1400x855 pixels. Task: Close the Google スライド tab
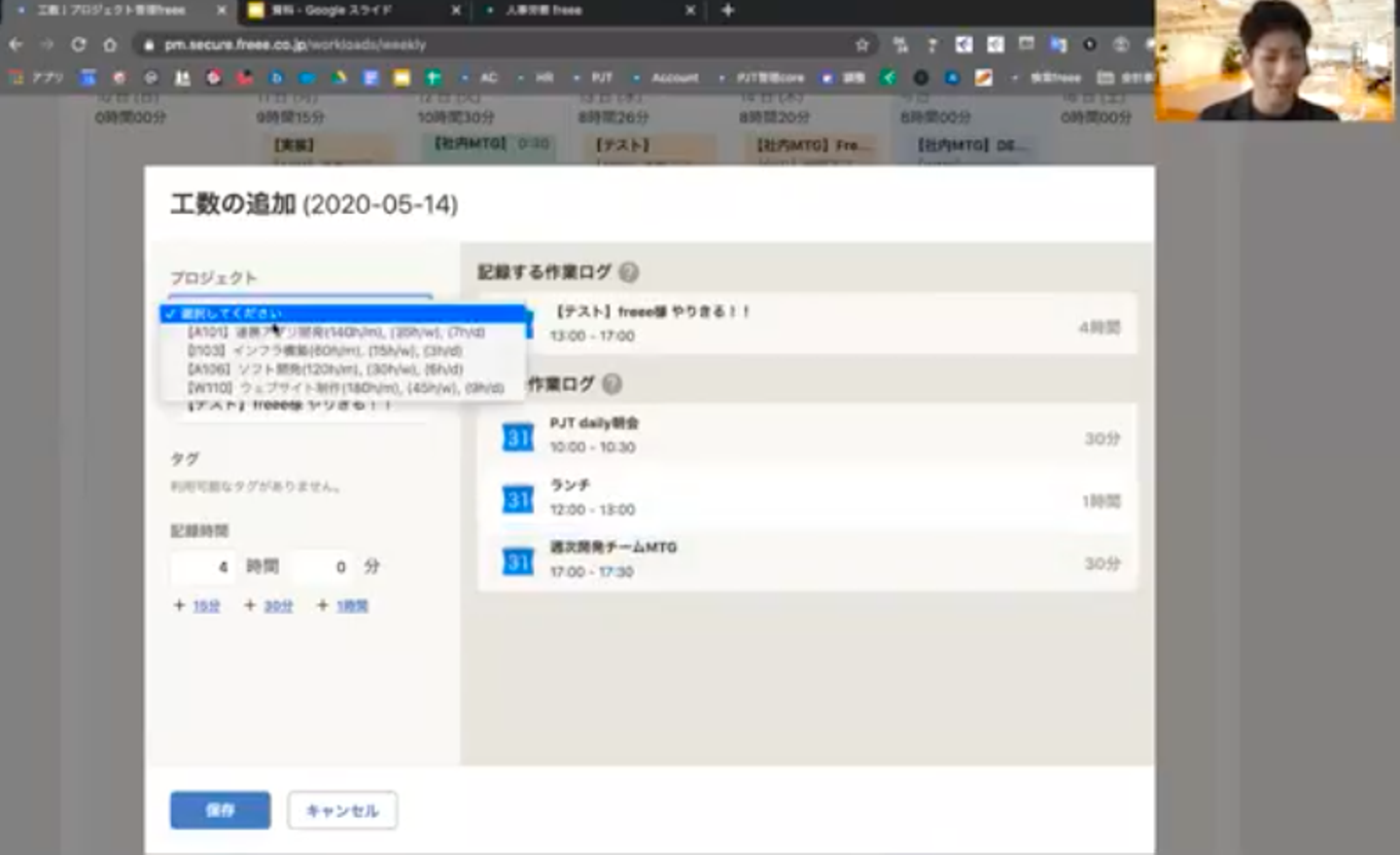(456, 11)
